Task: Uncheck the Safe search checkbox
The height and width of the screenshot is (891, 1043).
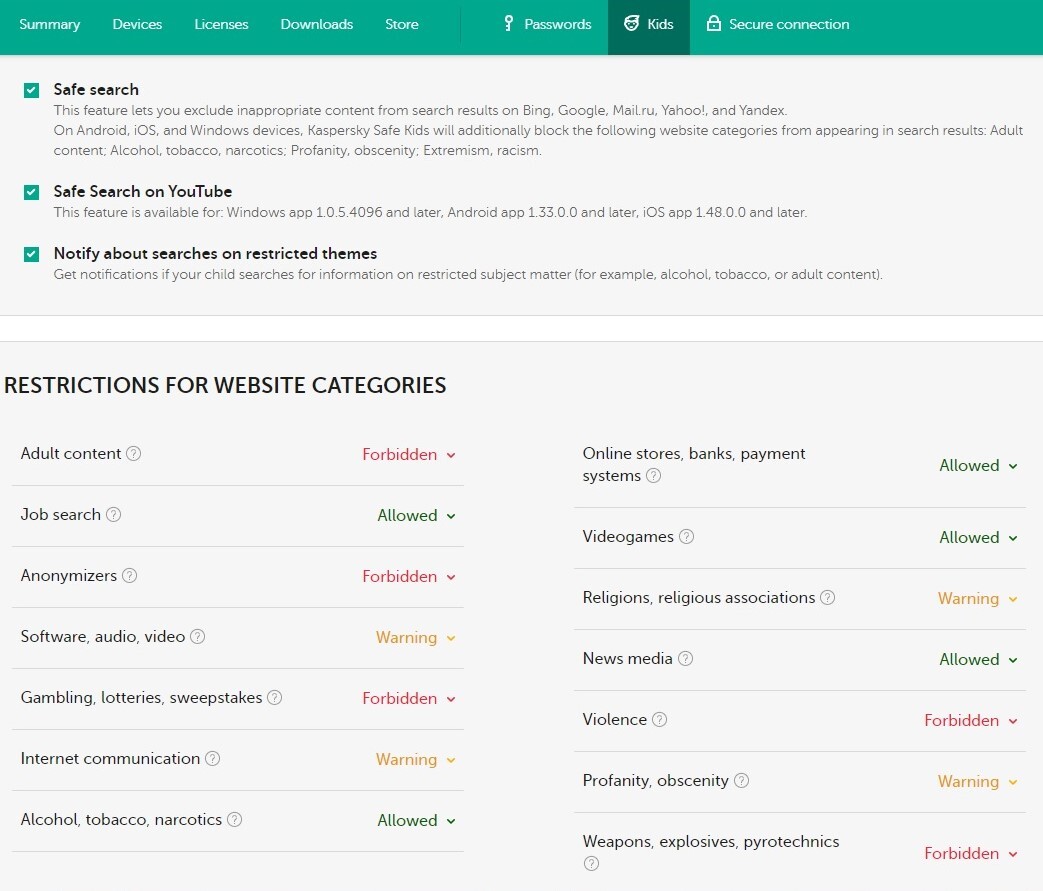Action: (x=32, y=91)
